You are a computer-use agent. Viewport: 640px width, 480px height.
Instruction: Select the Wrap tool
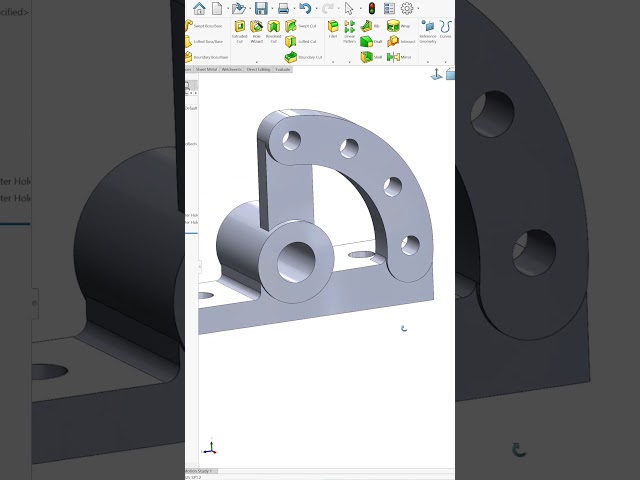pyautogui.click(x=398, y=26)
